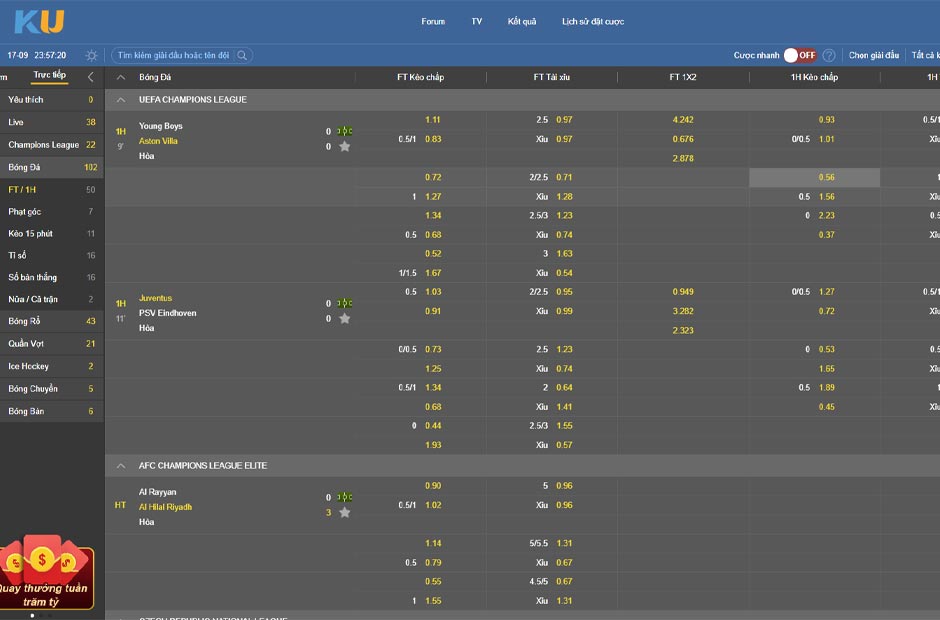This screenshot has width=940, height=620.
Task: Select the 1.89 1H handicap odds
Action: tap(827, 387)
